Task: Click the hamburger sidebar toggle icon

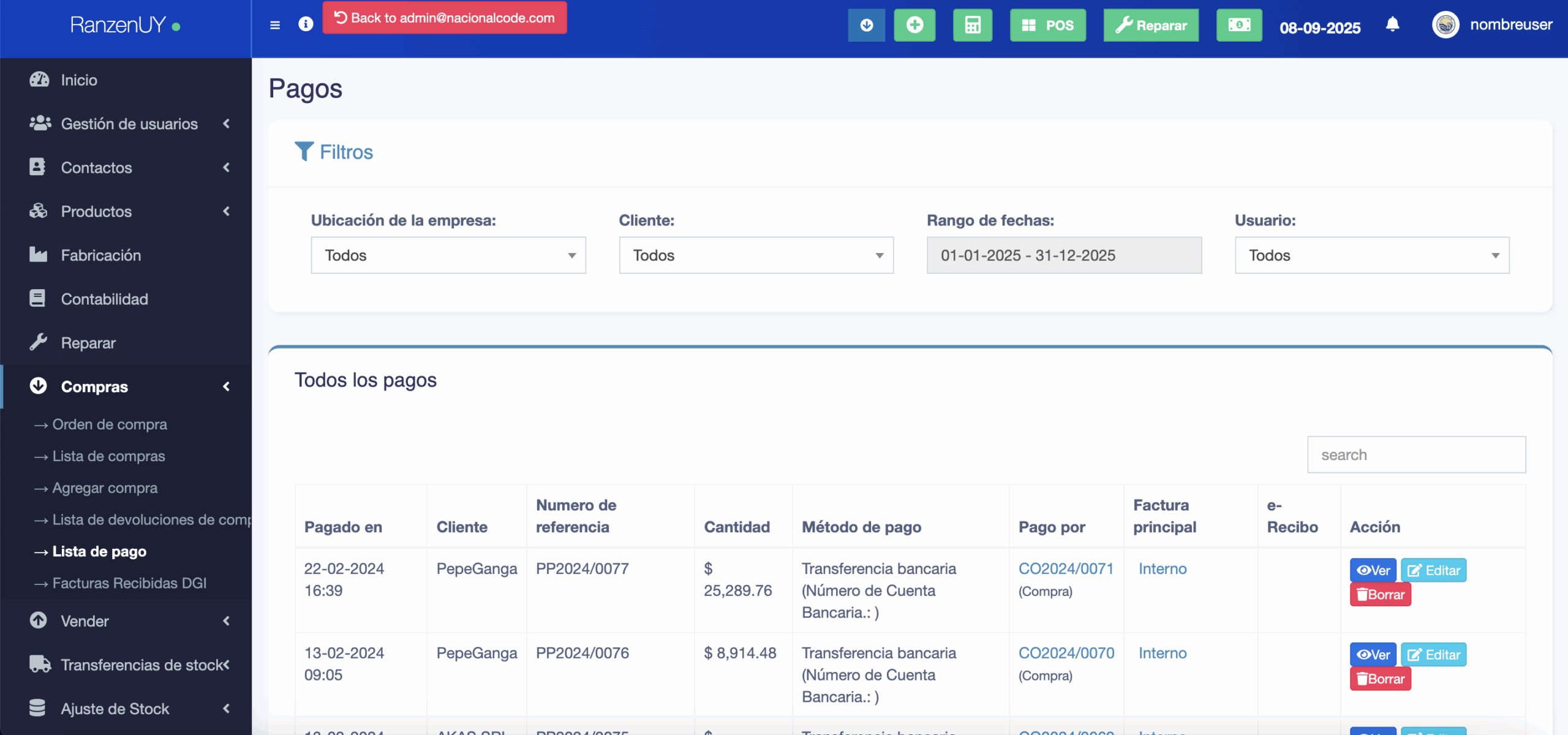Action: click(x=275, y=25)
